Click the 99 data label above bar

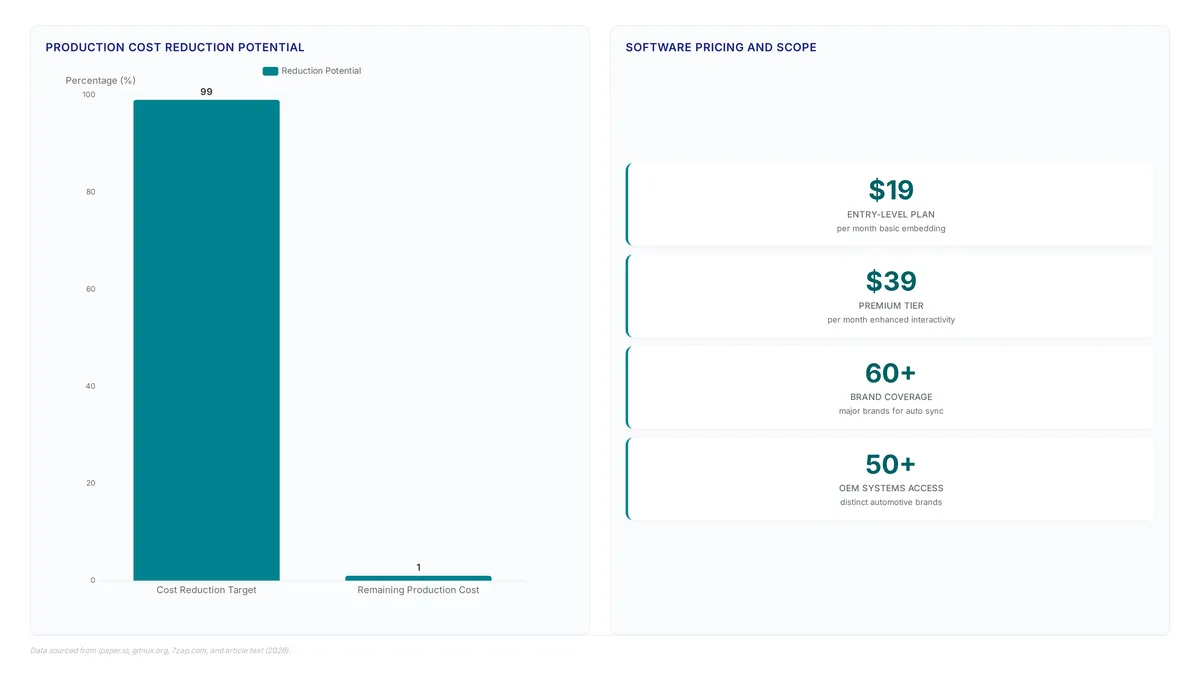click(206, 91)
